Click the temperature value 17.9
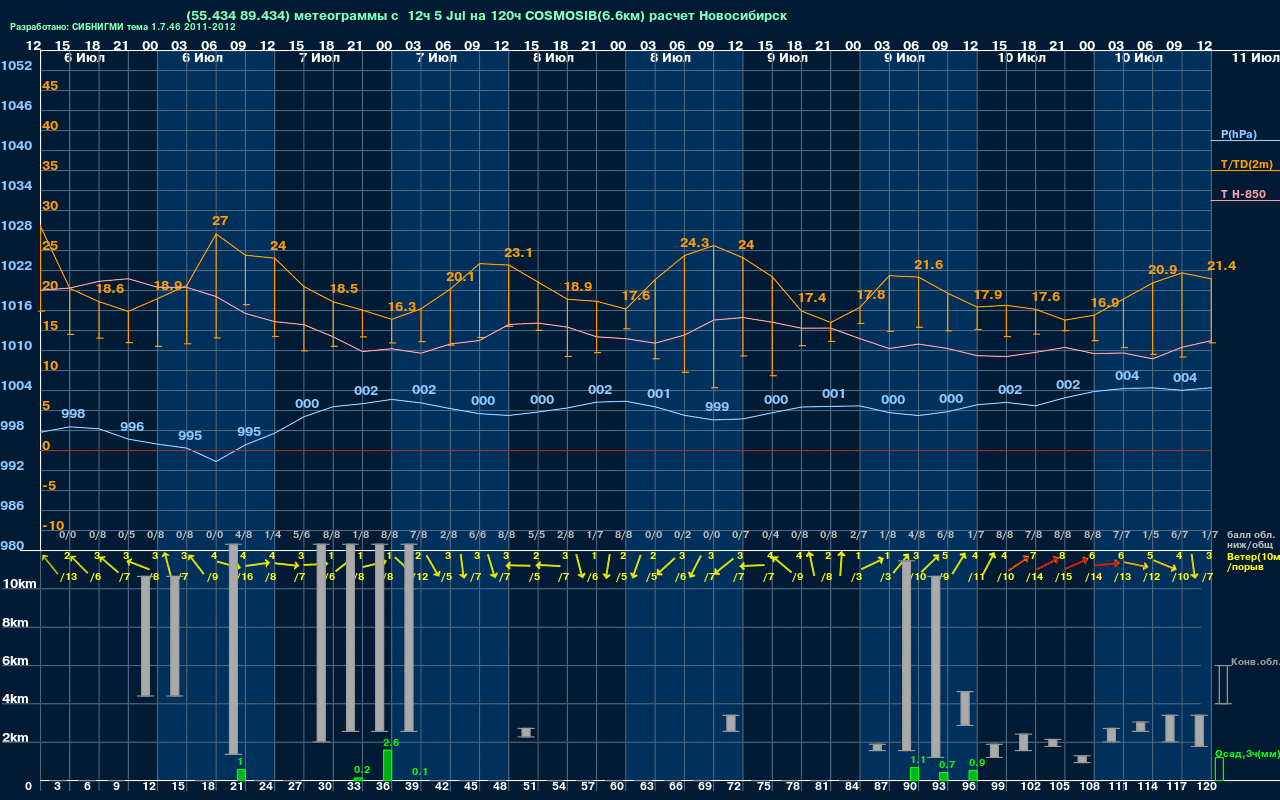Viewport: 1280px width, 800px height. [x=987, y=295]
